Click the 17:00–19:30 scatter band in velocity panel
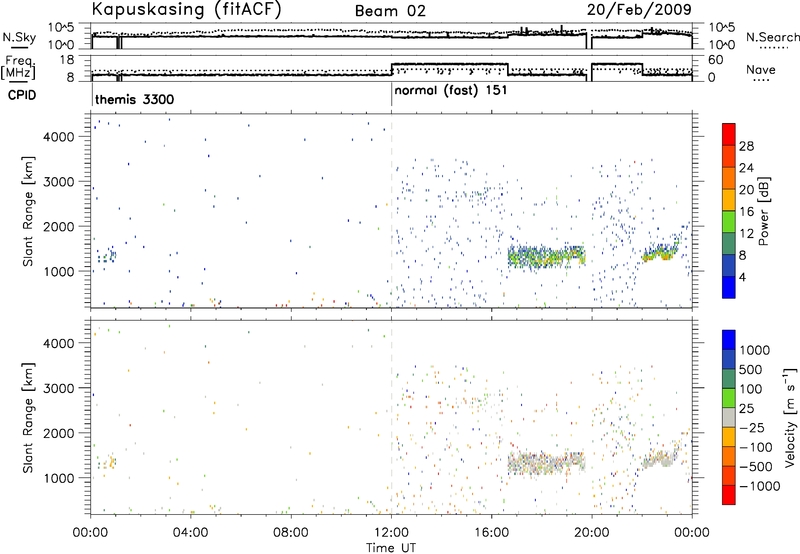Image resolution: width=800 pixels, height=554 pixels. (546, 464)
